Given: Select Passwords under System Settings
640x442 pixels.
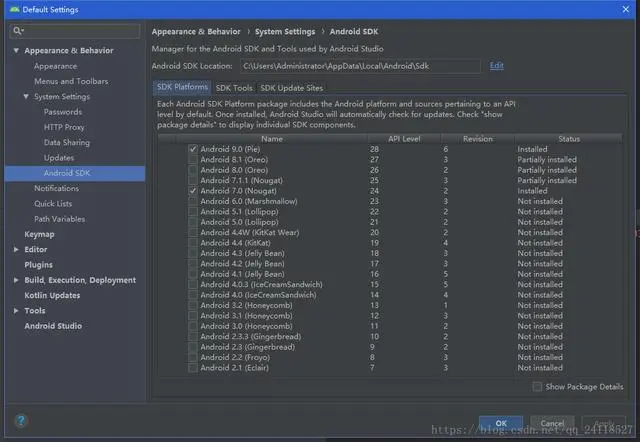Looking at the screenshot, I should coord(63,112).
